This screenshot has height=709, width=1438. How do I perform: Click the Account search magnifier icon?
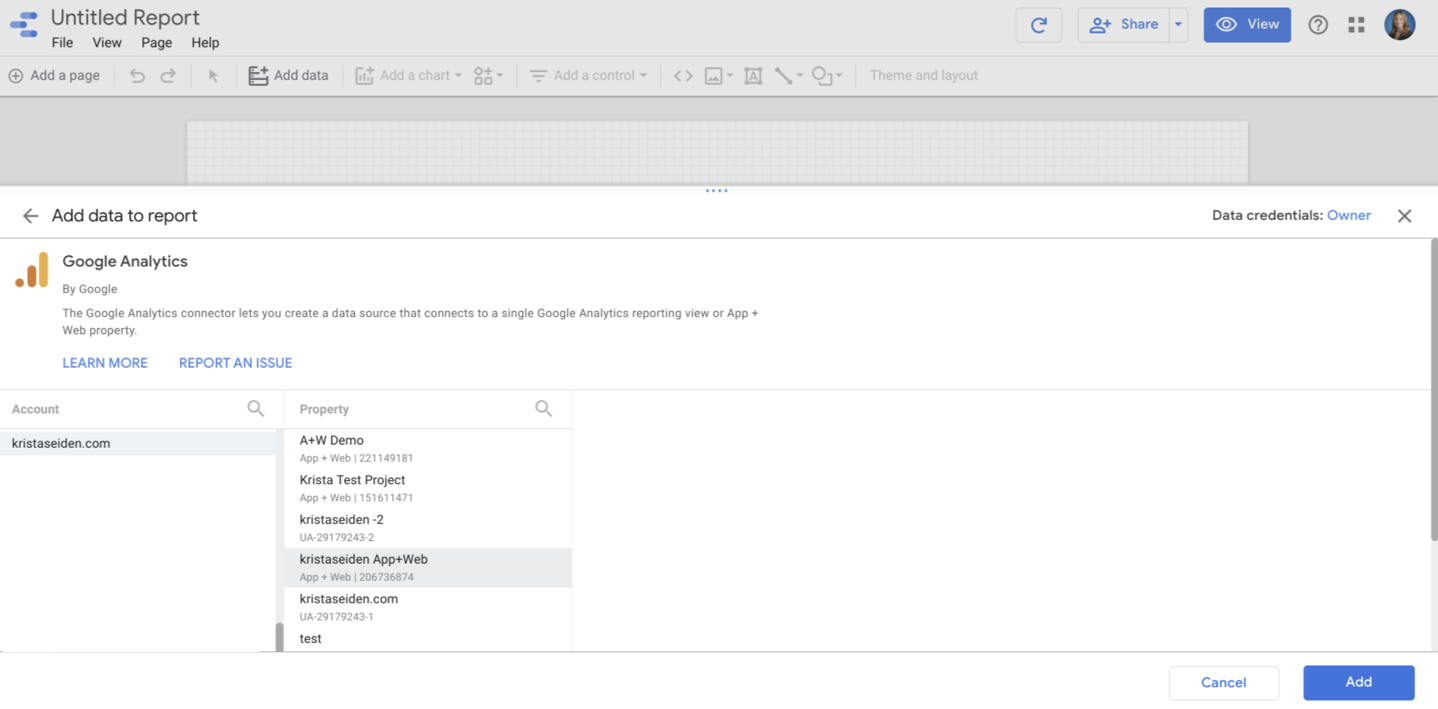pyautogui.click(x=256, y=408)
